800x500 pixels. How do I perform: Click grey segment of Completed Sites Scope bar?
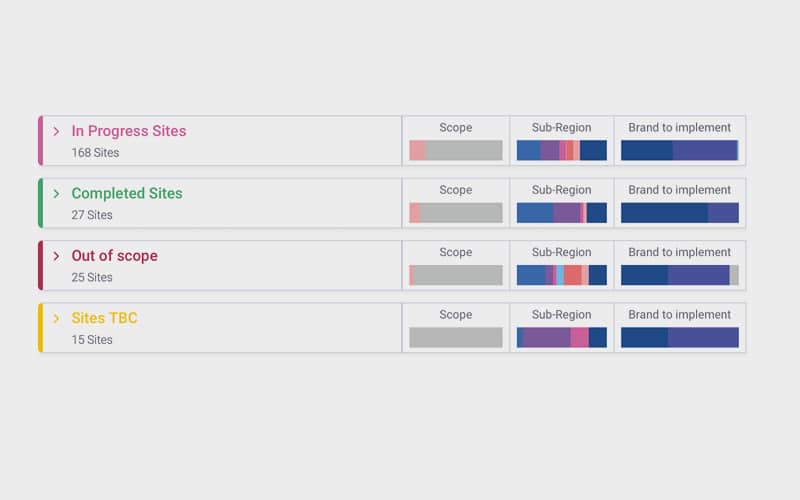[x=461, y=213]
